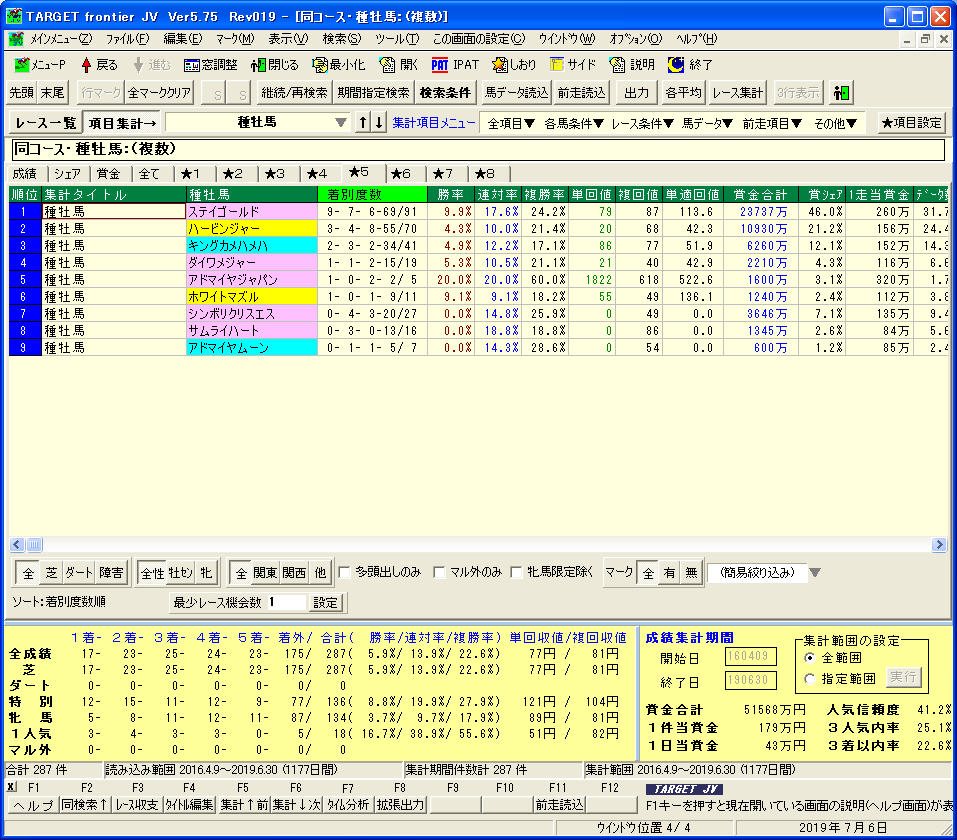957x840 pixels.
Task: Click the F6 集計↓次 function button
Action: pyautogui.click(x=297, y=805)
